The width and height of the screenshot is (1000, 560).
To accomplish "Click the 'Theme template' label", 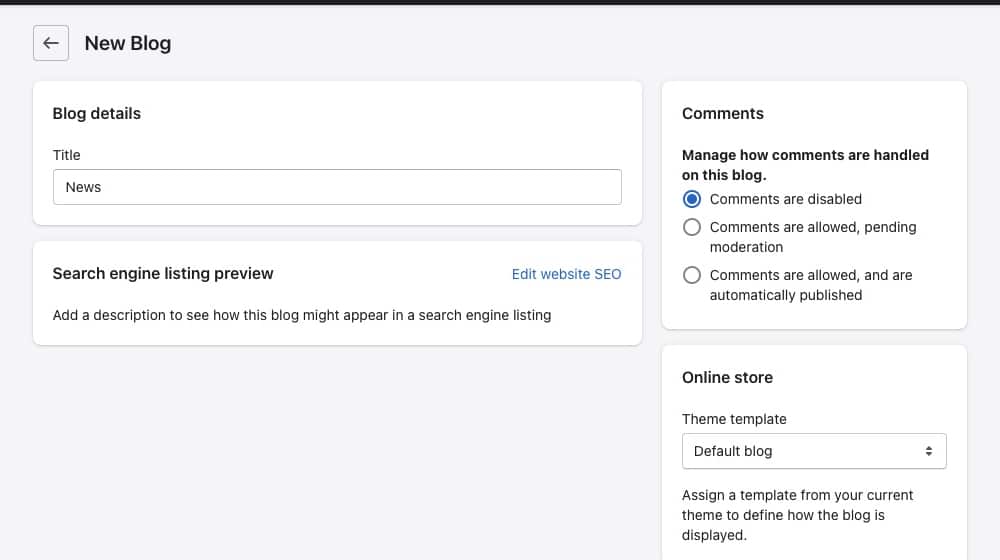I will 734,419.
